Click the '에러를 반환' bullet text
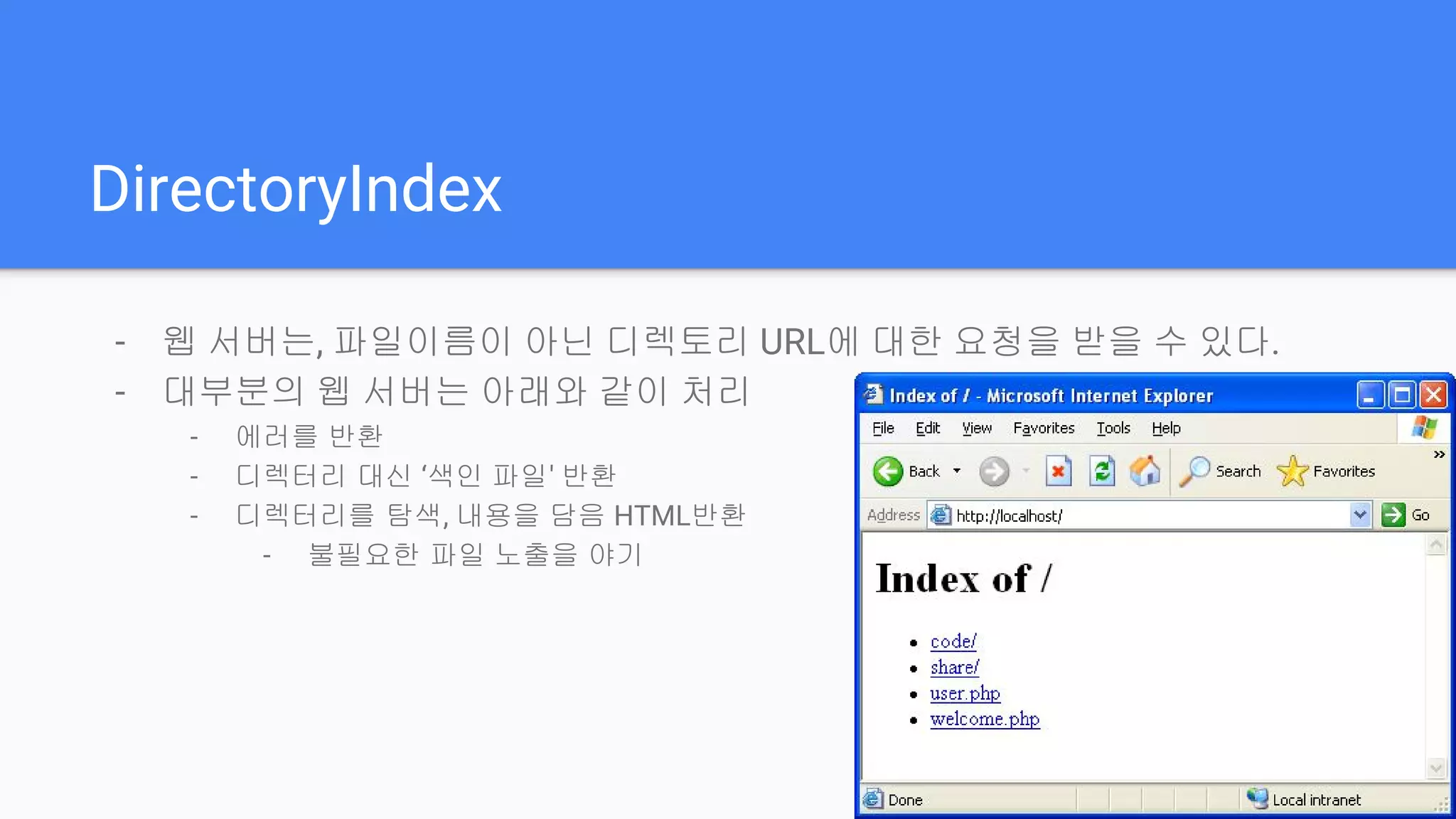This screenshot has height=819, width=1456. coord(309,436)
